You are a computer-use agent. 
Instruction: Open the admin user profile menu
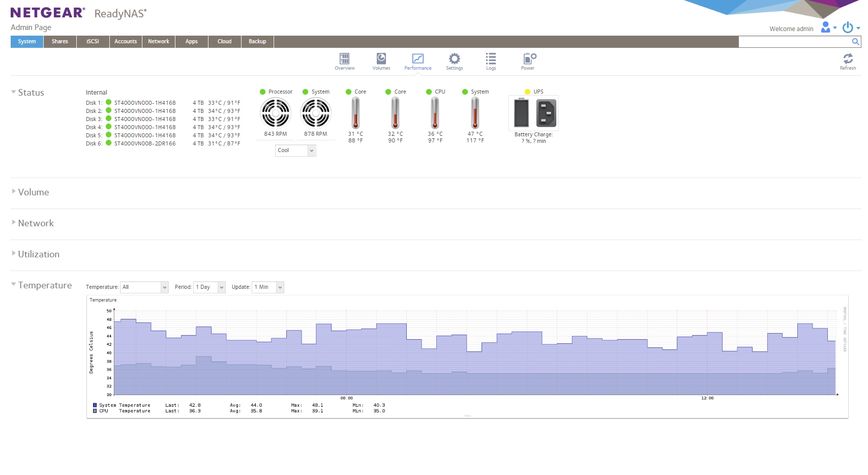tap(826, 28)
